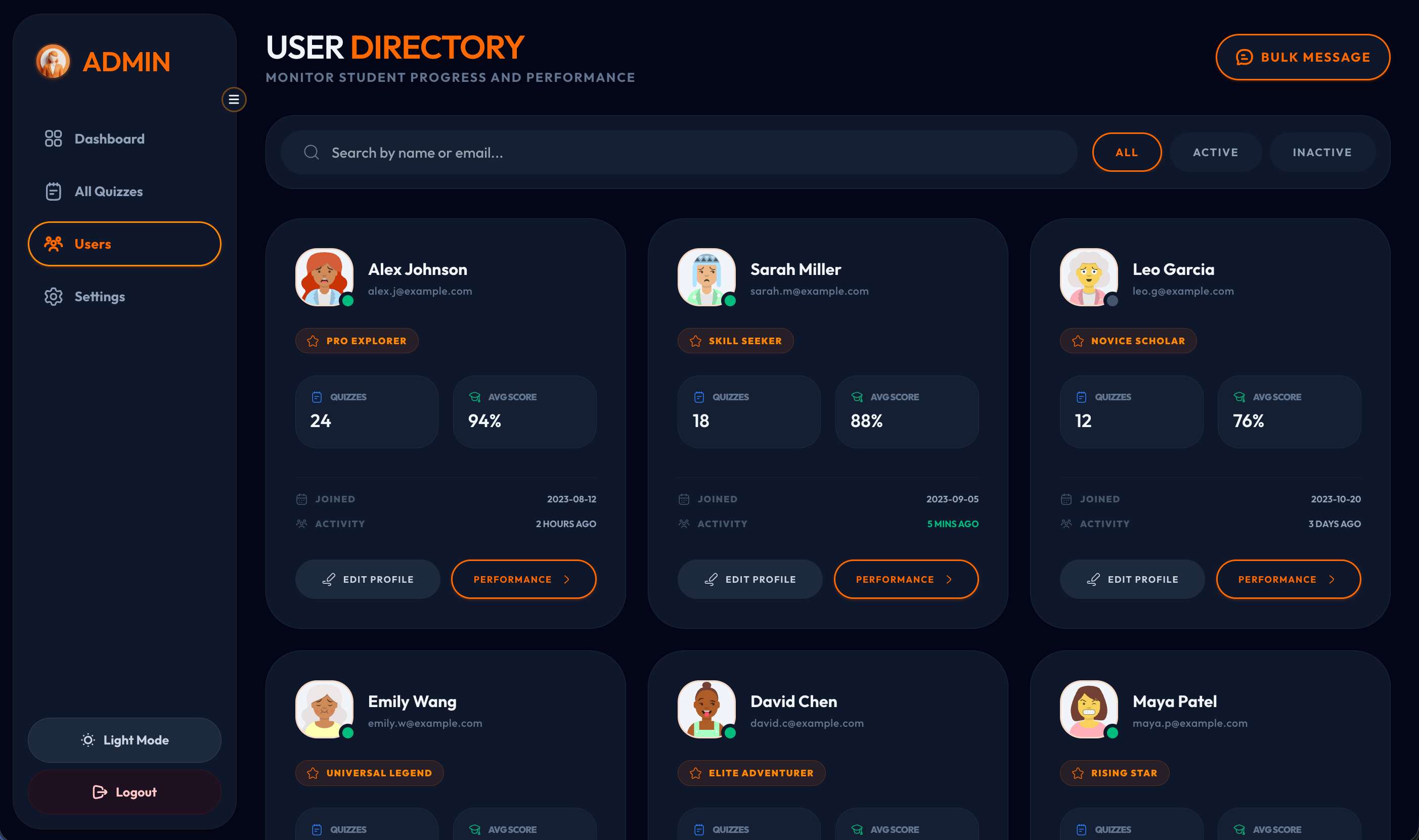Open All Quizzes from sidebar
The width and height of the screenshot is (1419, 840).
point(108,192)
